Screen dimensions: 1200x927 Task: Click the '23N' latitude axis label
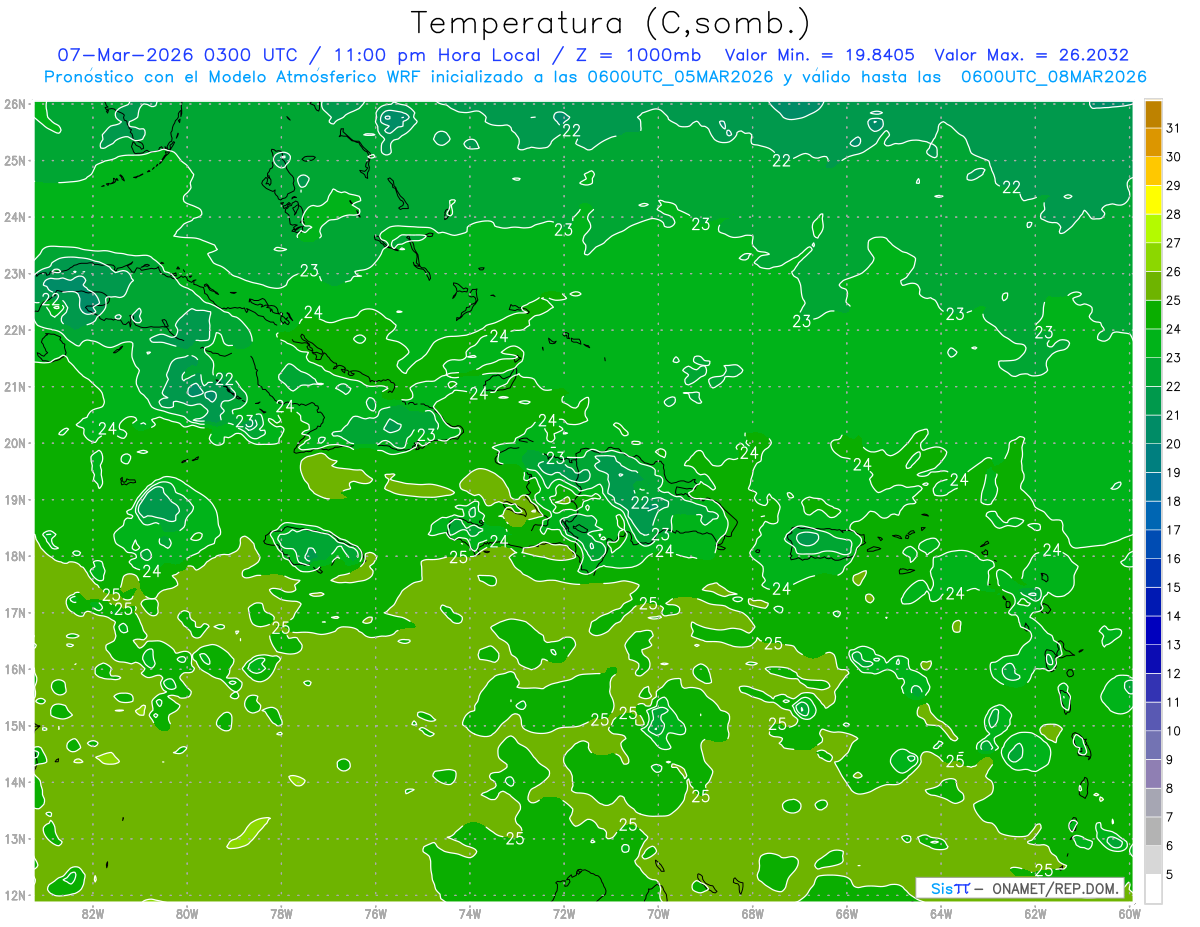[x=15, y=274]
